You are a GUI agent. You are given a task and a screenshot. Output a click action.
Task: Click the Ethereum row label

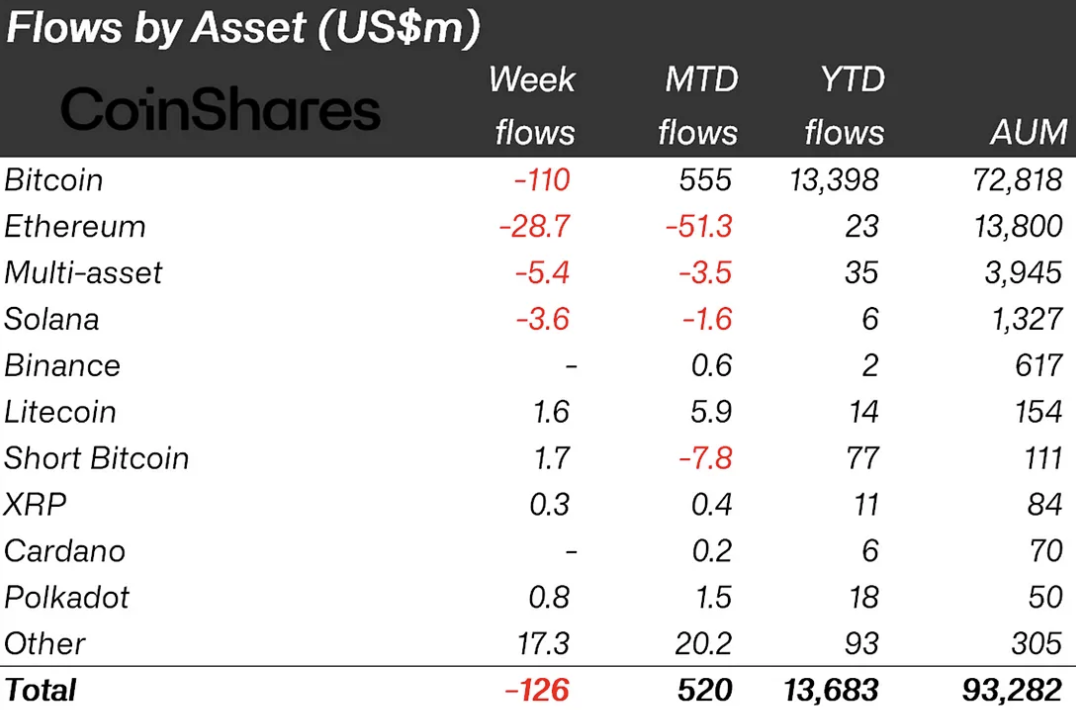(x=75, y=227)
